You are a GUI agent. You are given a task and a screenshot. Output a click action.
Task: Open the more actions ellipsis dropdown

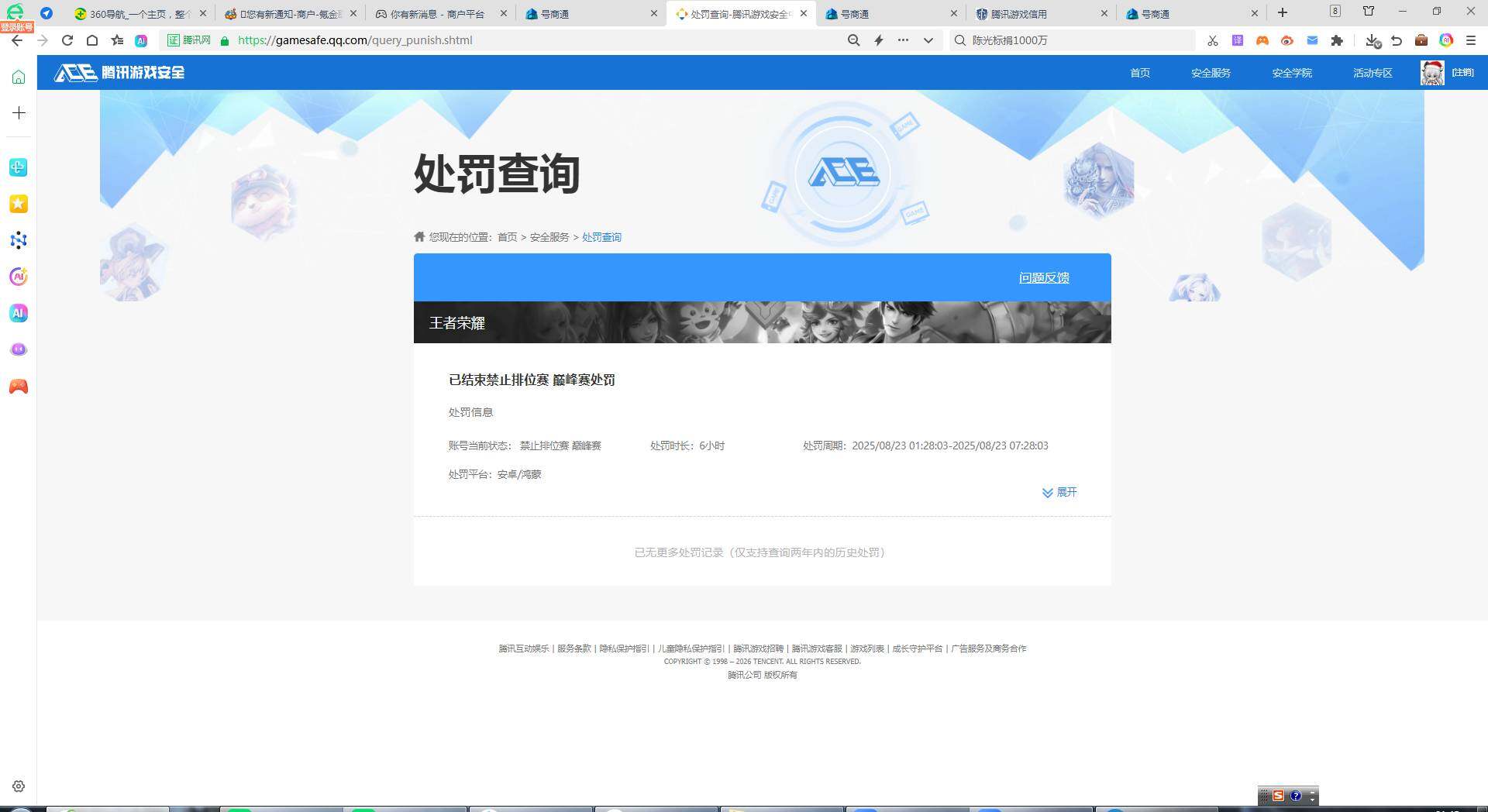point(902,40)
